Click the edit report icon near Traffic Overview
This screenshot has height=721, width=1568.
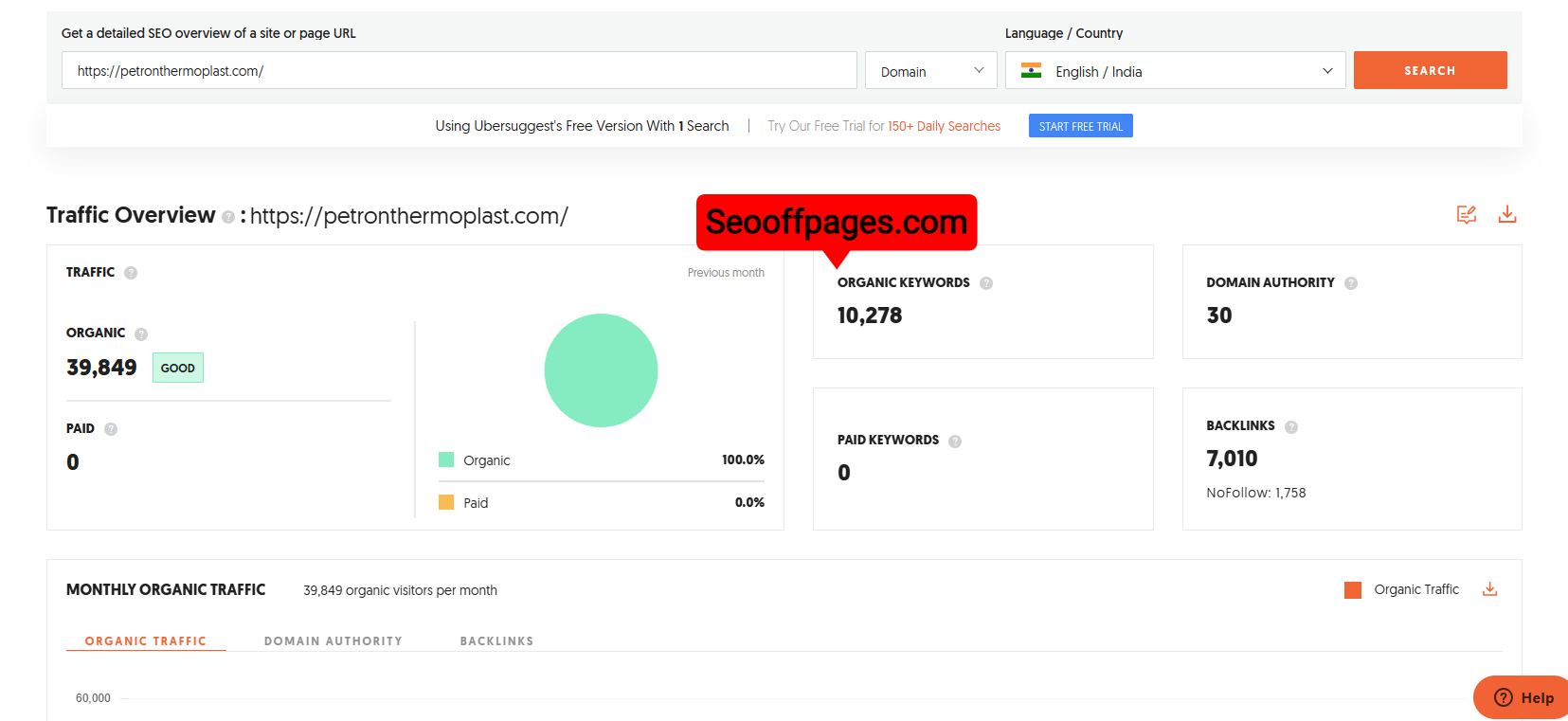click(1466, 215)
